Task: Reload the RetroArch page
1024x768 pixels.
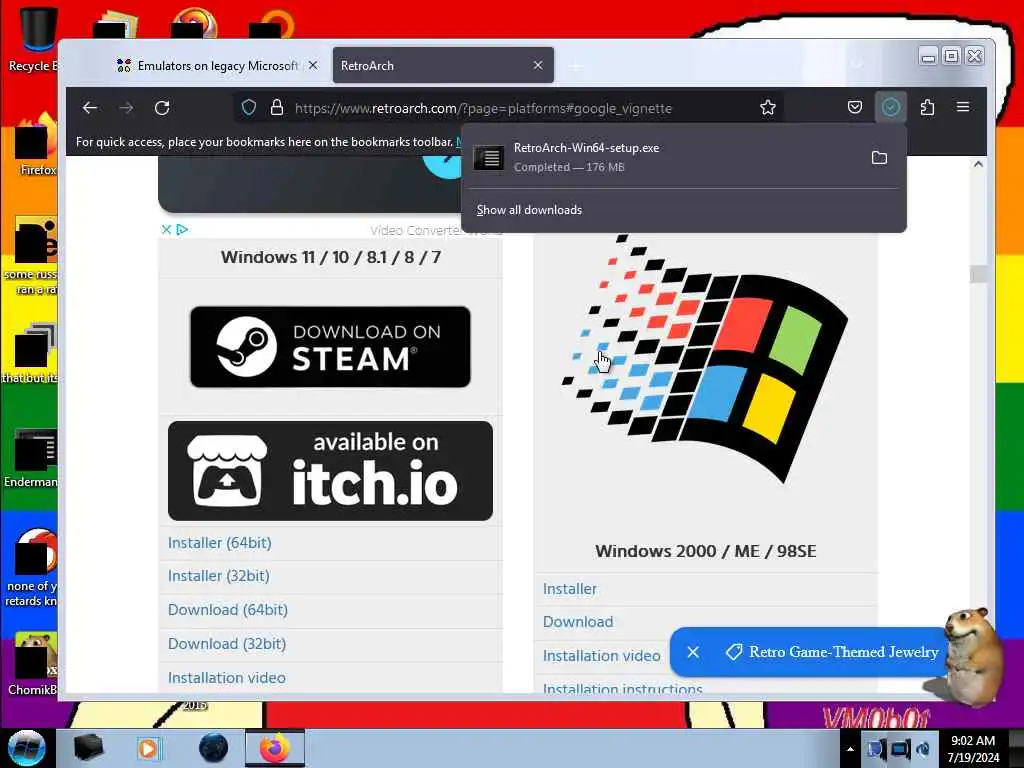Action: coord(162,108)
